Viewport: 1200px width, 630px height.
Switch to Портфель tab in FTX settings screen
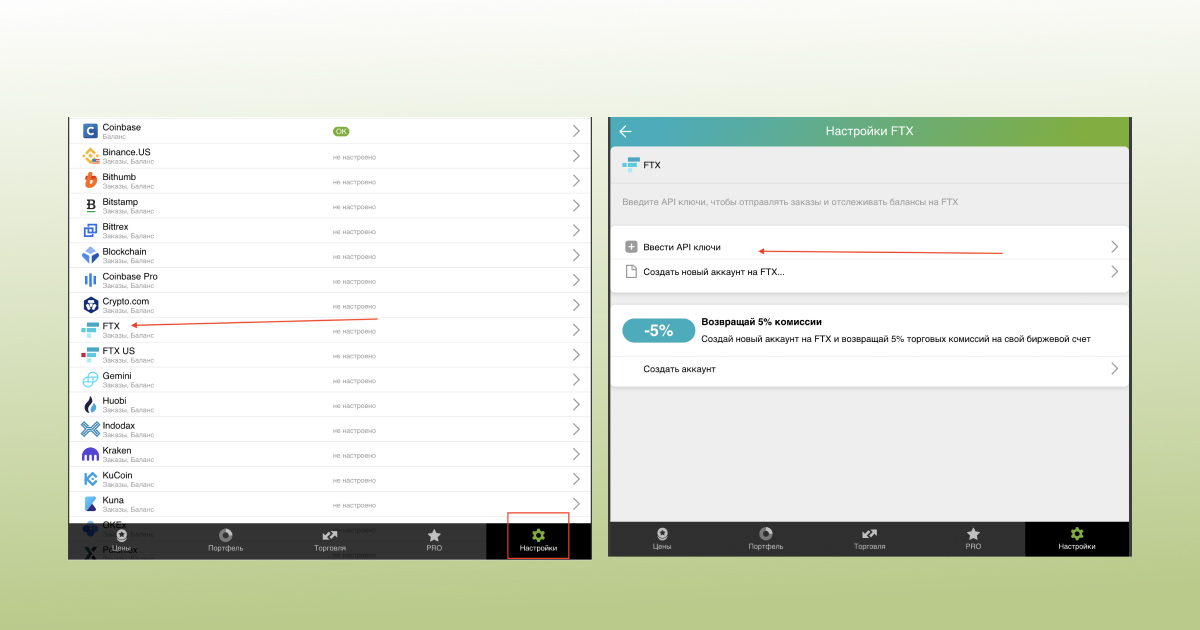point(765,539)
